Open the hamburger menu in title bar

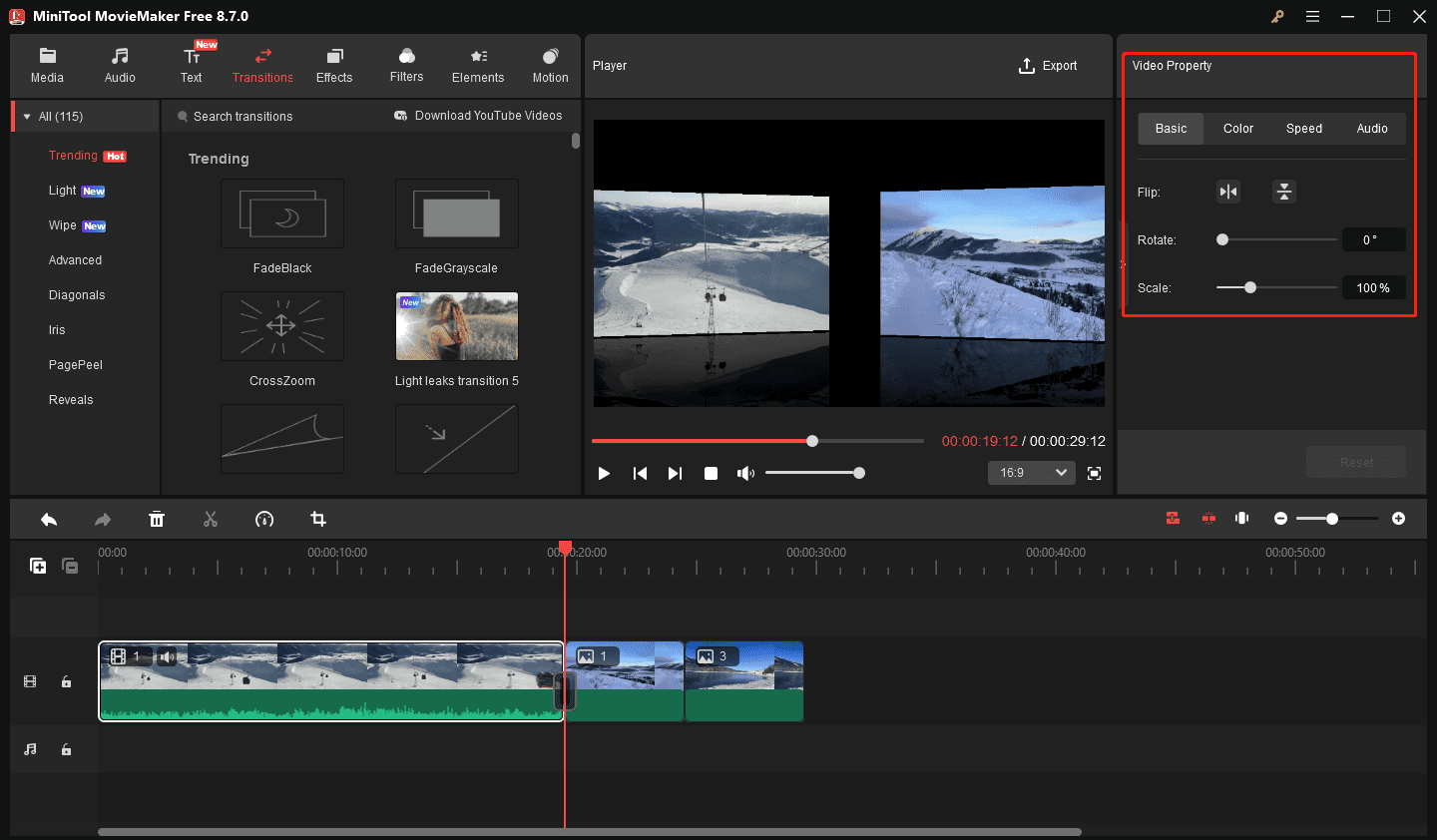(1312, 16)
